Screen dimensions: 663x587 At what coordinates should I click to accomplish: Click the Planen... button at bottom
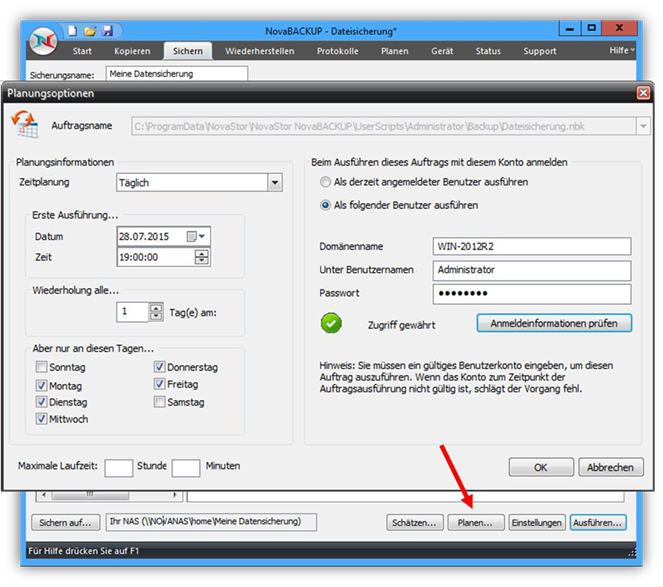(x=475, y=522)
